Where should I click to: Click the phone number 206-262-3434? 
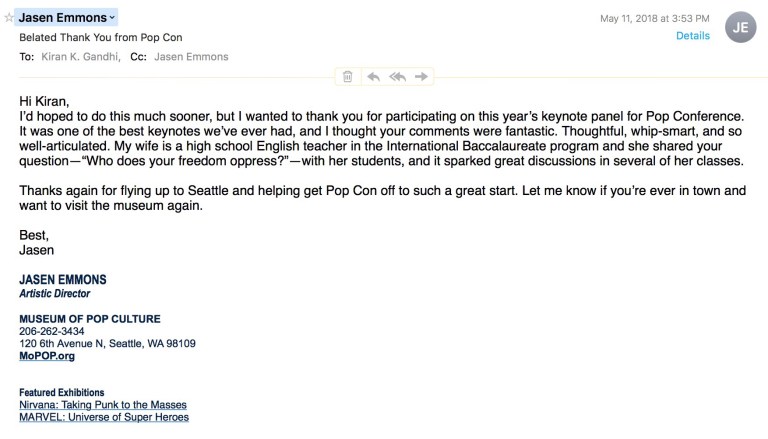[52, 331]
